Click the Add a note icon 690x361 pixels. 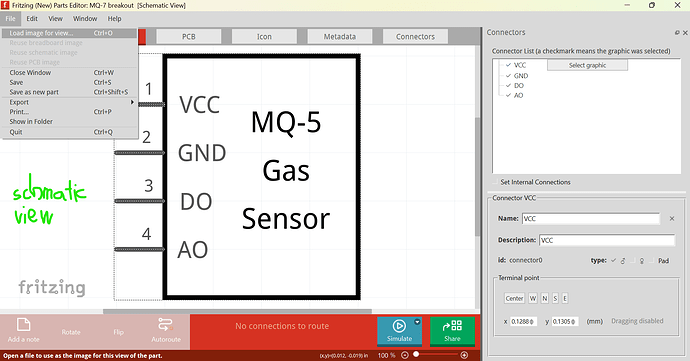click(x=23, y=325)
